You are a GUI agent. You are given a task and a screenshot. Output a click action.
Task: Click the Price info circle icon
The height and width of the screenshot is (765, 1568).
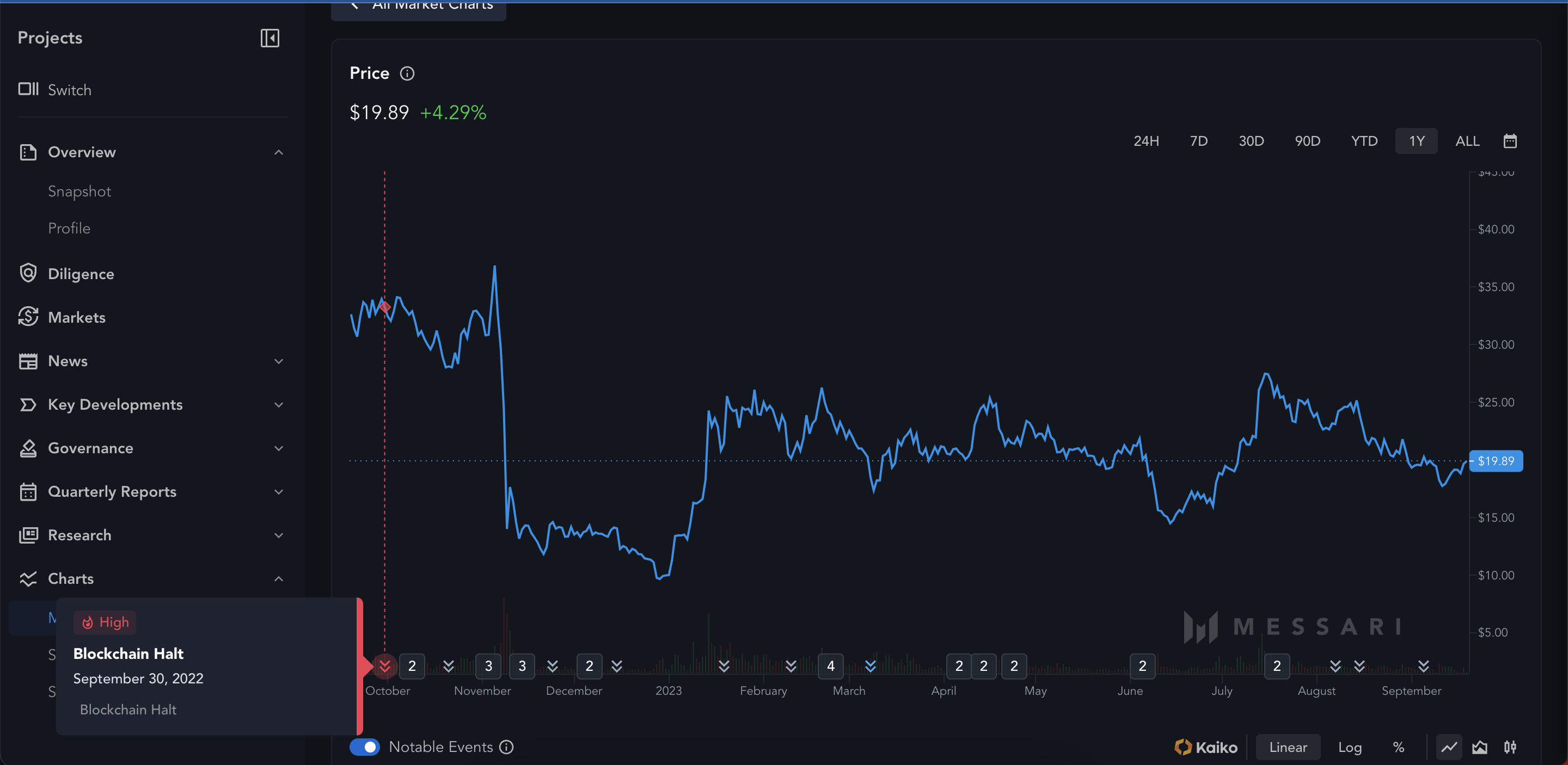[x=407, y=73]
